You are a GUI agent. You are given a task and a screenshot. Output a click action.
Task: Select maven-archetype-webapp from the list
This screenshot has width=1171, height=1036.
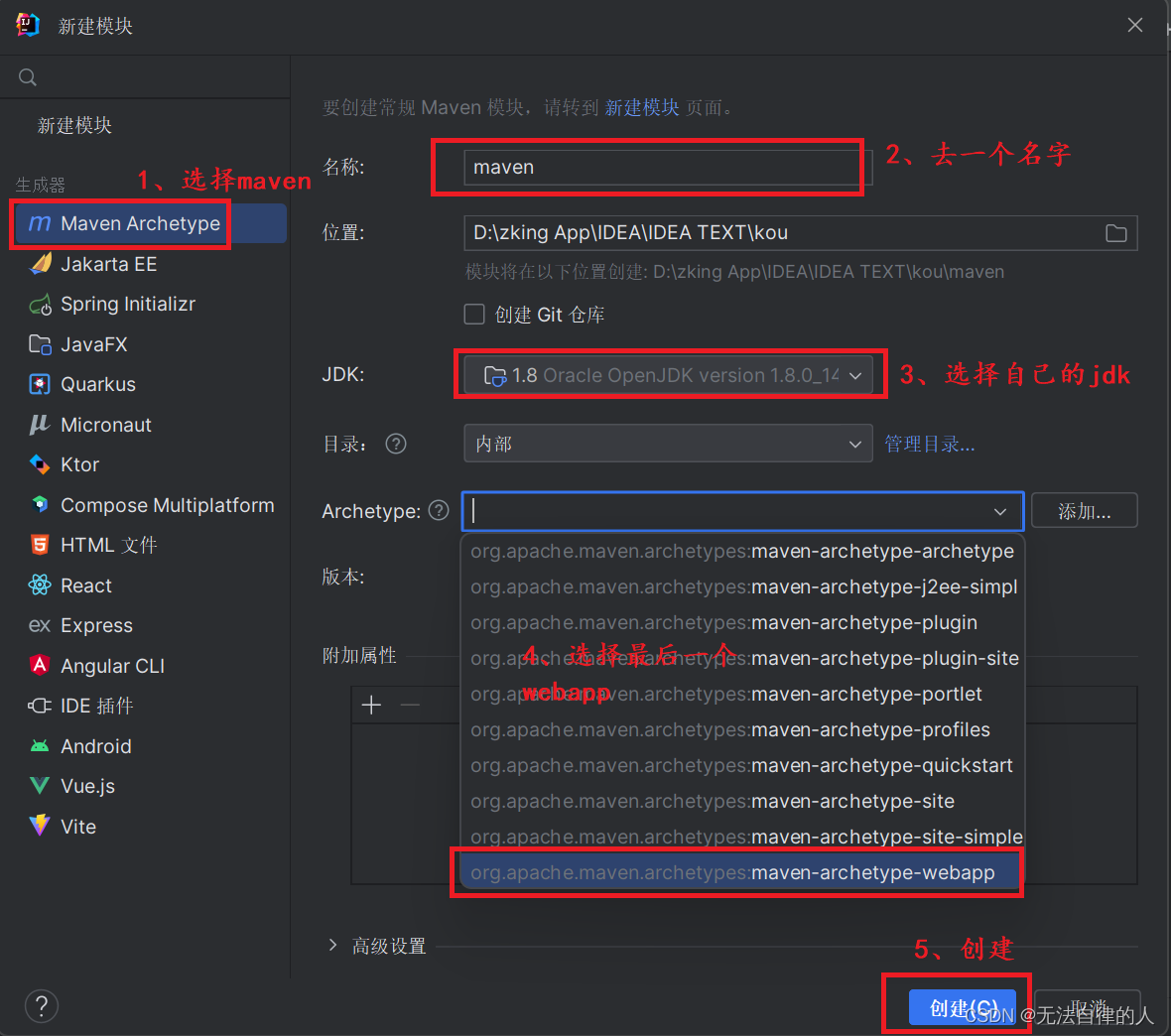[736, 872]
